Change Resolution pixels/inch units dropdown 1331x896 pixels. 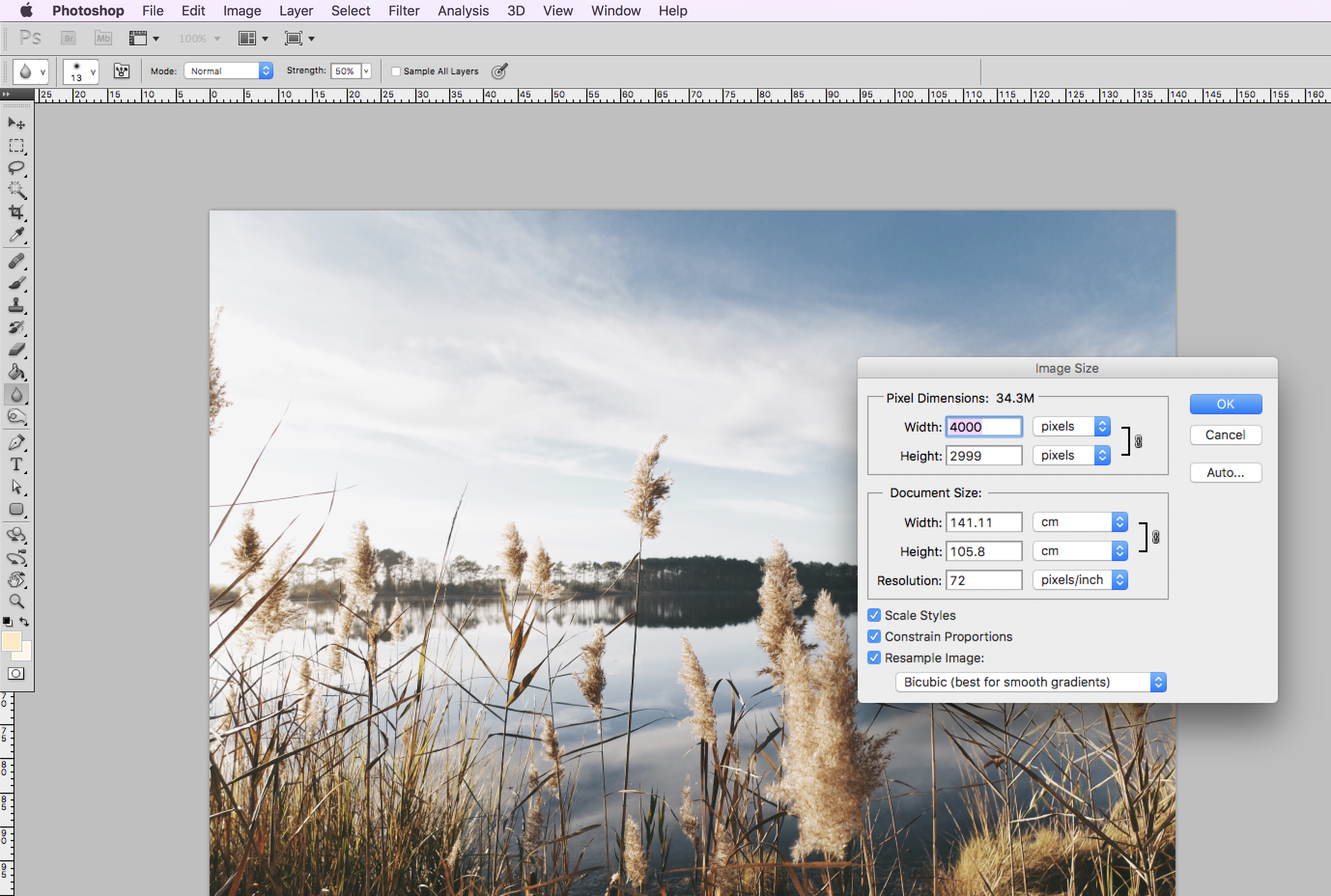click(x=1080, y=580)
